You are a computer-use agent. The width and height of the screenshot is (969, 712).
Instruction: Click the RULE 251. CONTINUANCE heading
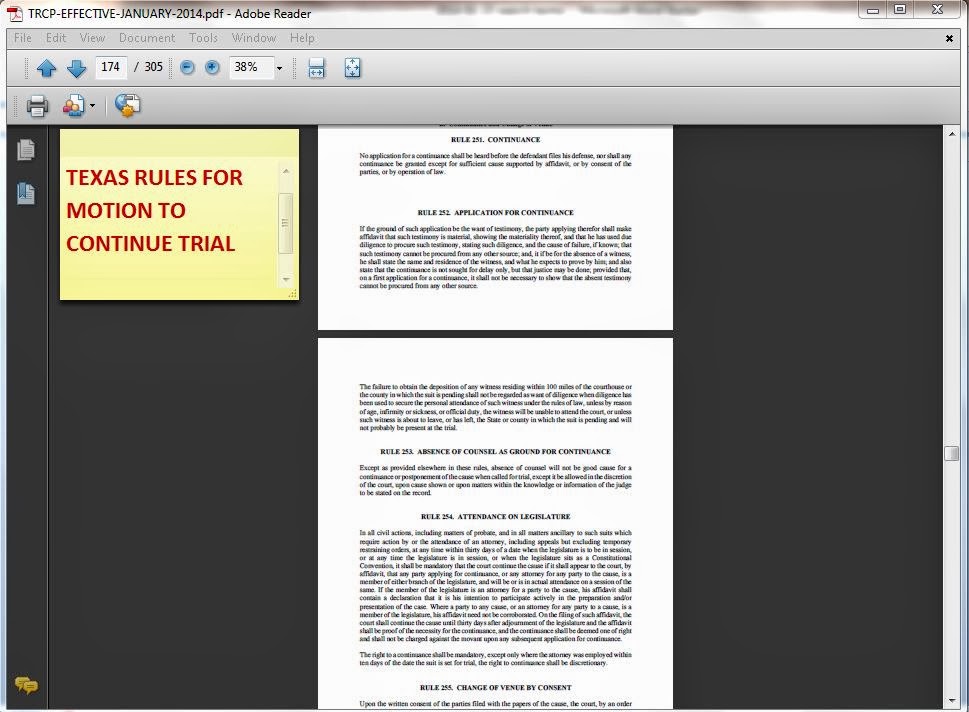[496, 140]
